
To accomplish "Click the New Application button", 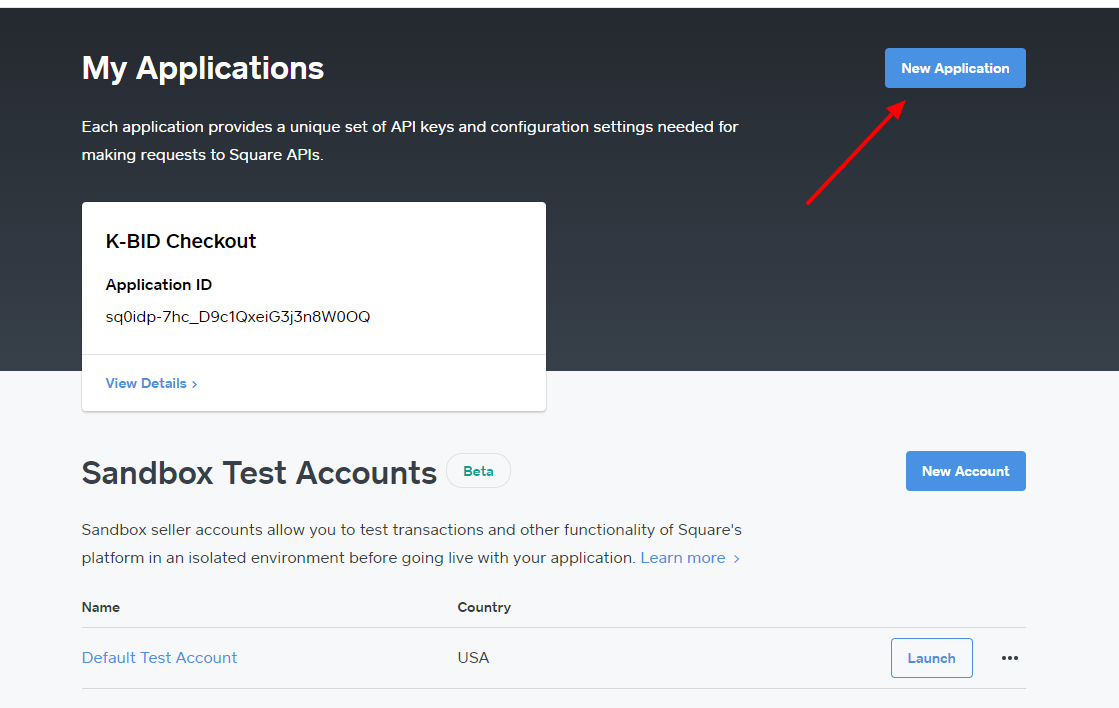I will tap(955, 68).
